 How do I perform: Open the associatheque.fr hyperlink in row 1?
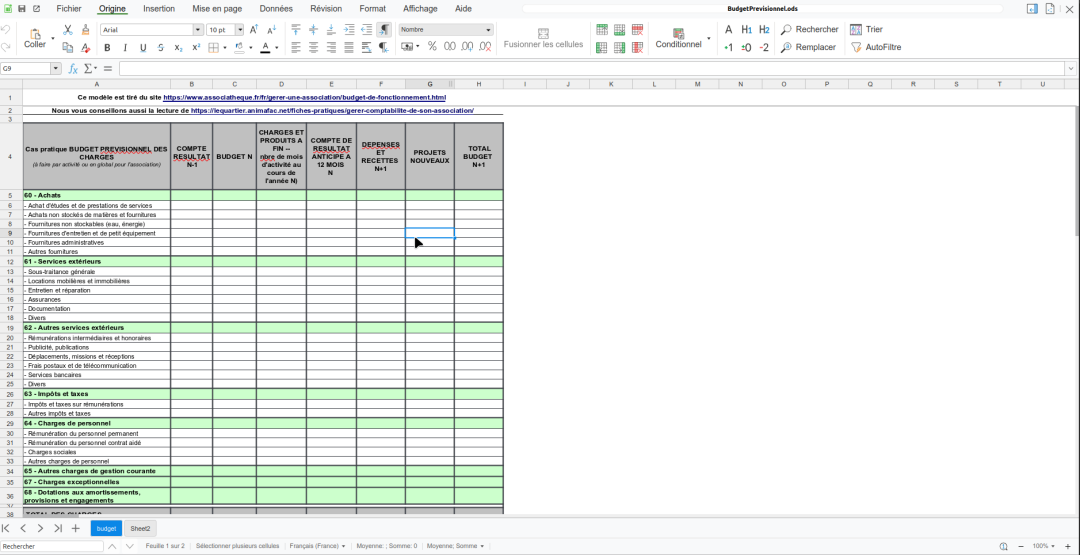[304, 98]
